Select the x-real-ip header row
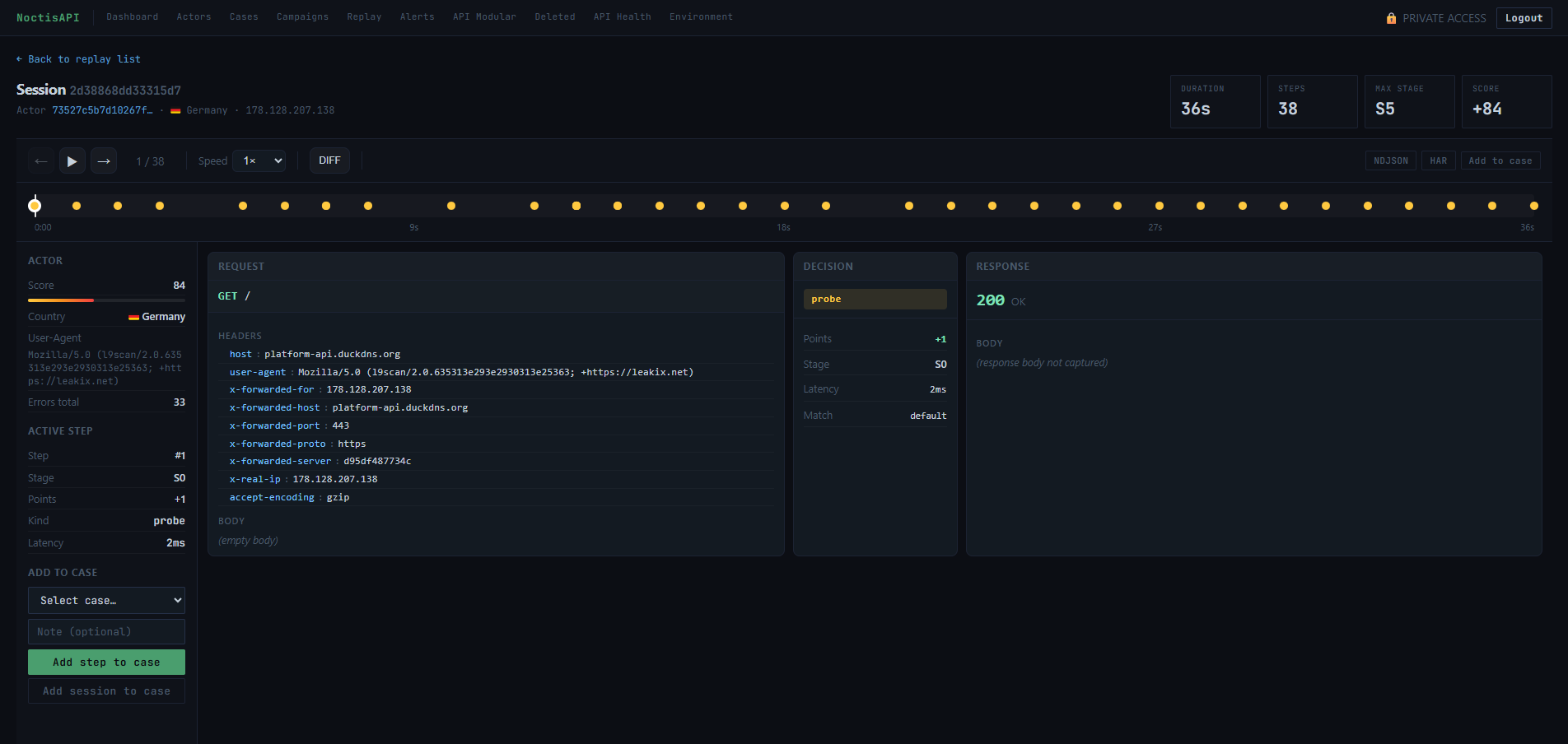Image resolution: width=1568 pixels, height=744 pixels. click(496, 480)
